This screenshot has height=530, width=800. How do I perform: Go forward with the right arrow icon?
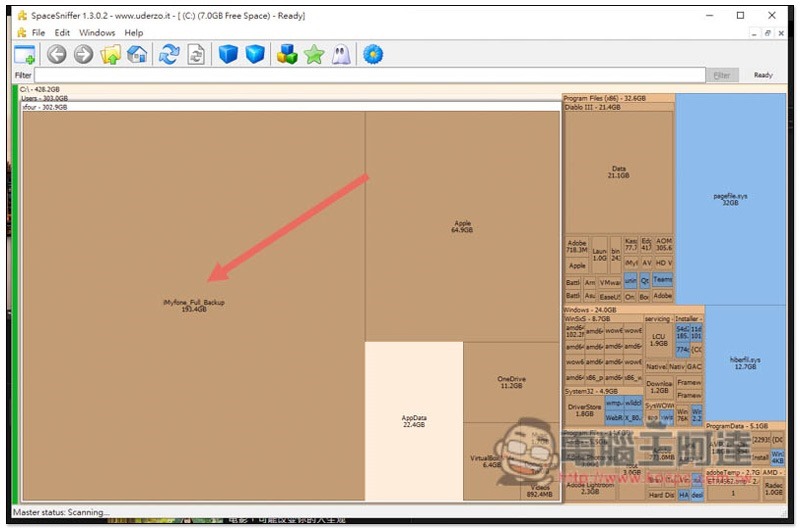point(83,54)
